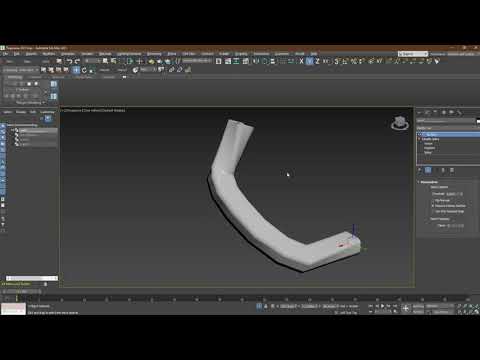Image resolution: width=480 pixels, height=360 pixels.
Task: Toggle the Pin Stack button
Action: pyautogui.click(x=420, y=170)
